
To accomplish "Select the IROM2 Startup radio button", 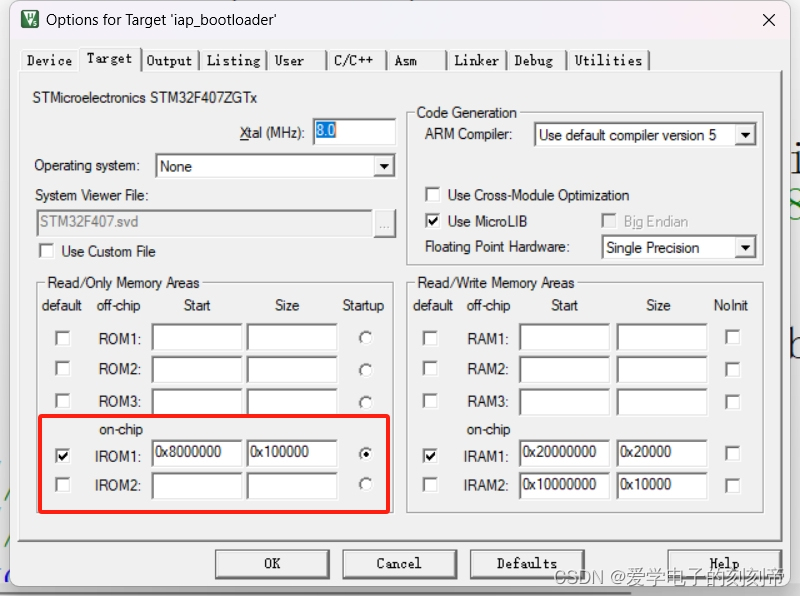I will pos(365,484).
